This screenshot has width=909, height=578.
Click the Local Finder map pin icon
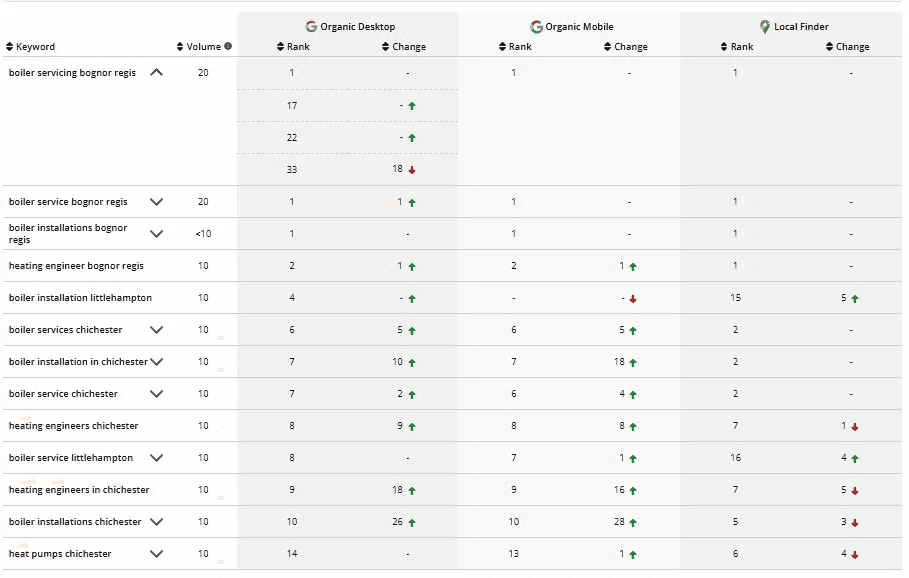(x=764, y=26)
